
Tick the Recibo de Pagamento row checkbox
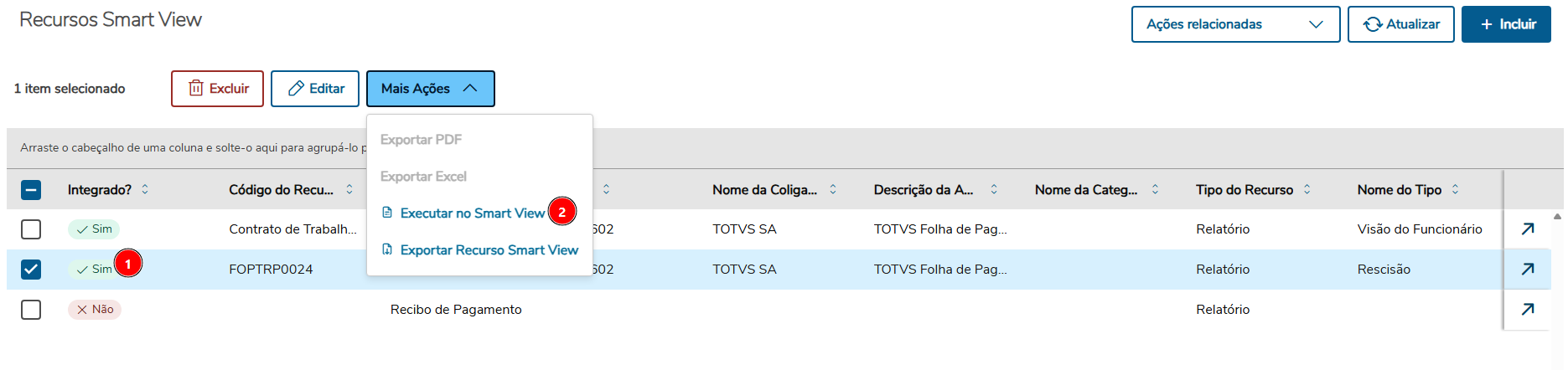[31, 310]
